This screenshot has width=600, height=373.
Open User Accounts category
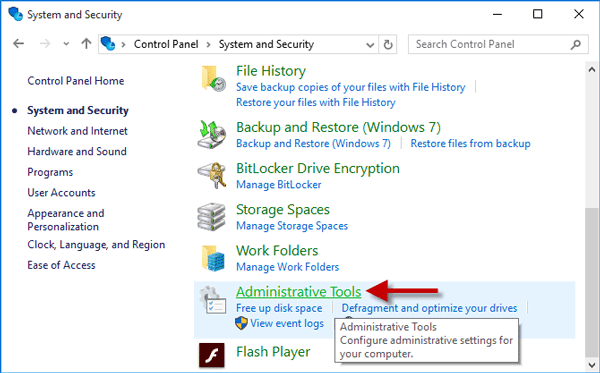point(61,193)
